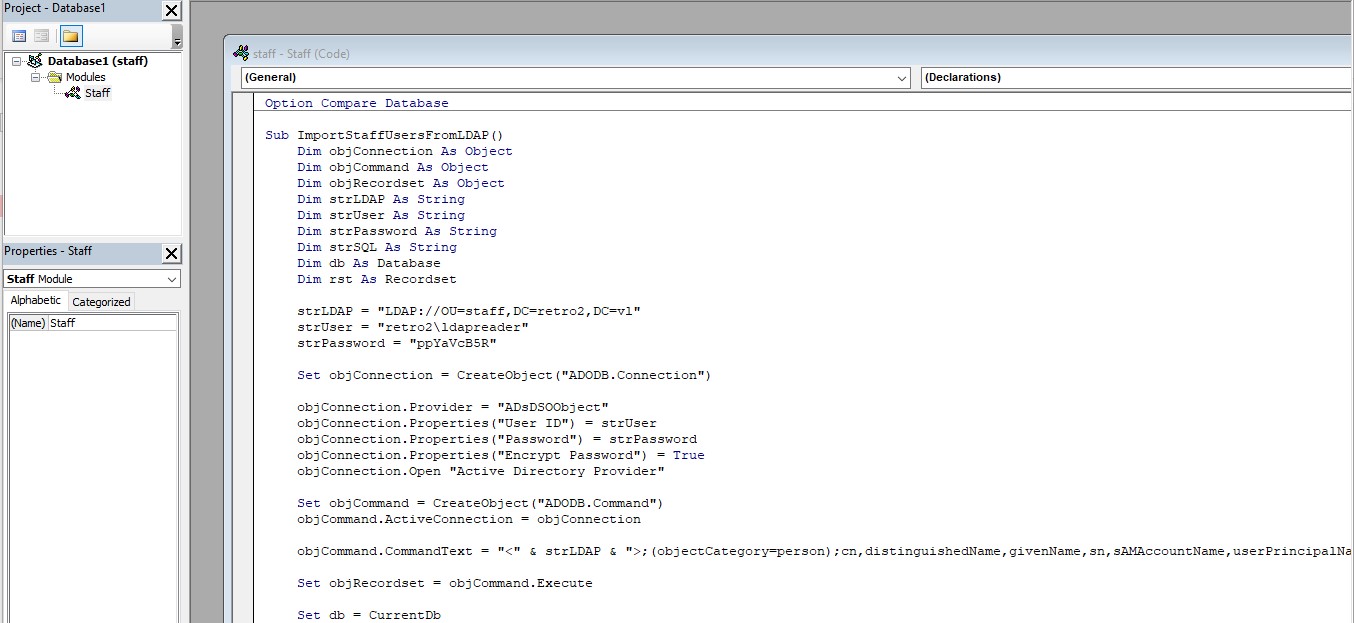The height and width of the screenshot is (623, 1354).
Task: Collapse the Database1 (staff) project node
Action: [x=17, y=61]
